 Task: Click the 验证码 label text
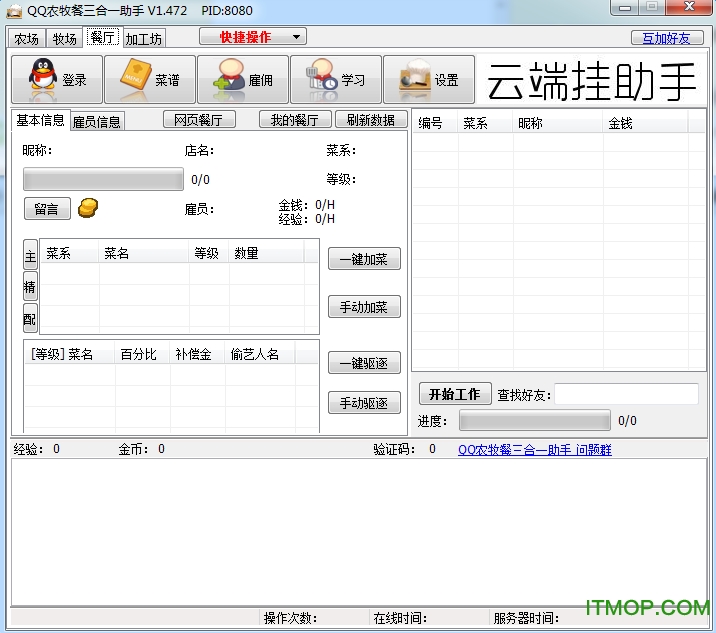(x=394, y=449)
